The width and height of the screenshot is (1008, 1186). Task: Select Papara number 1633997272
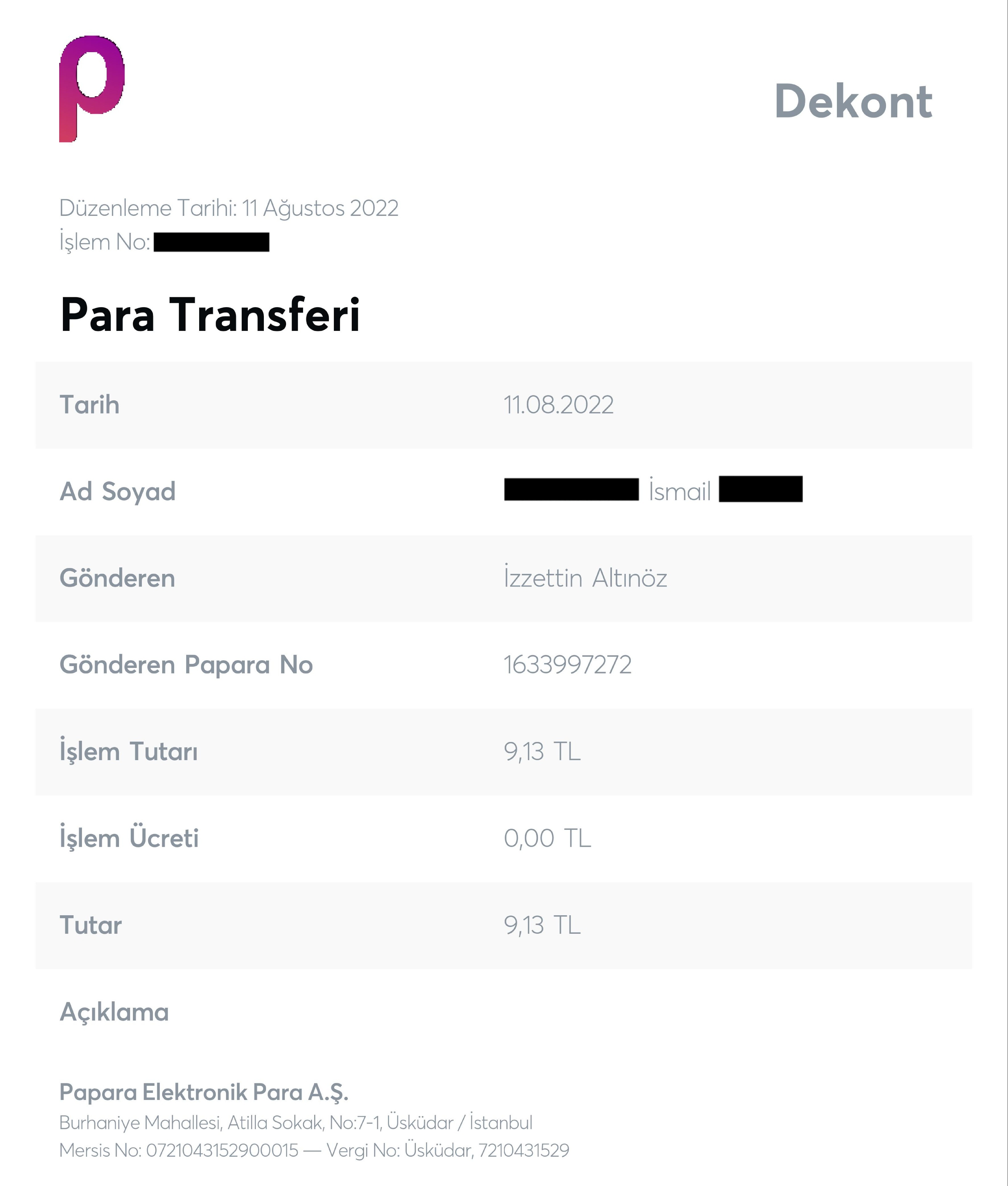[568, 665]
